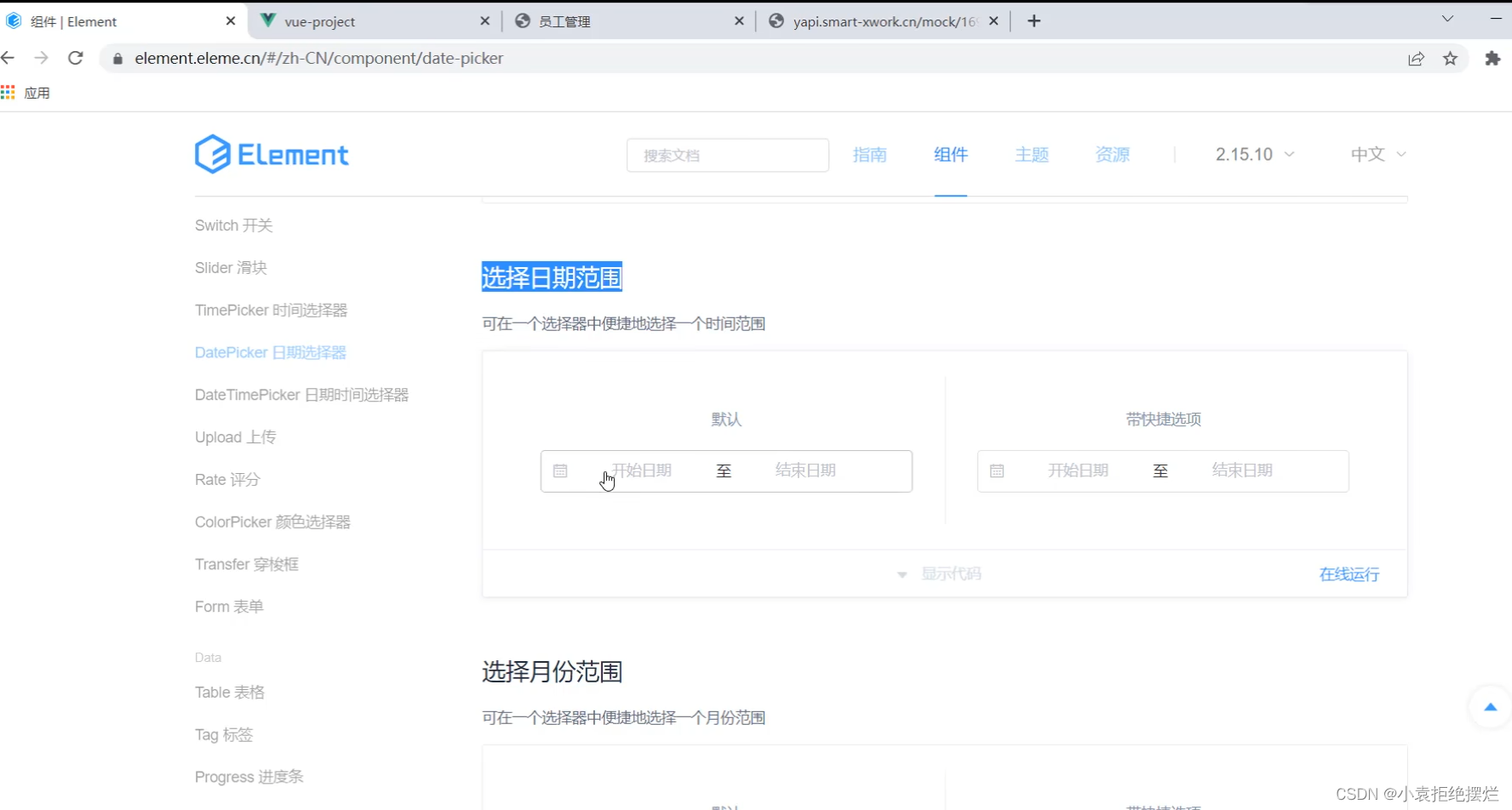
Task: Close the 组件 | Element tab
Action: [x=231, y=21]
